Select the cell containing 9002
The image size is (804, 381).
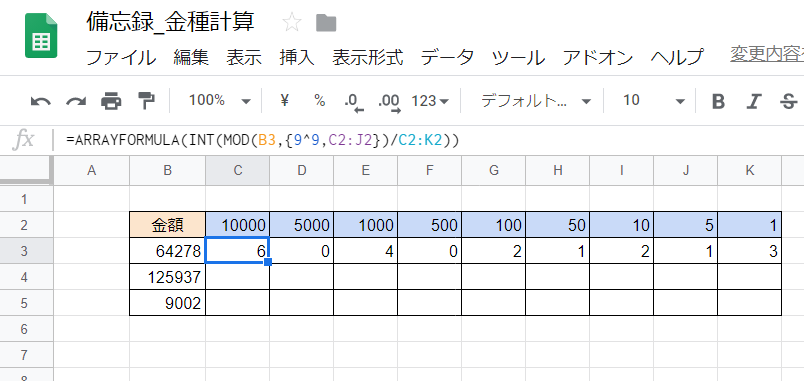[x=167, y=303]
